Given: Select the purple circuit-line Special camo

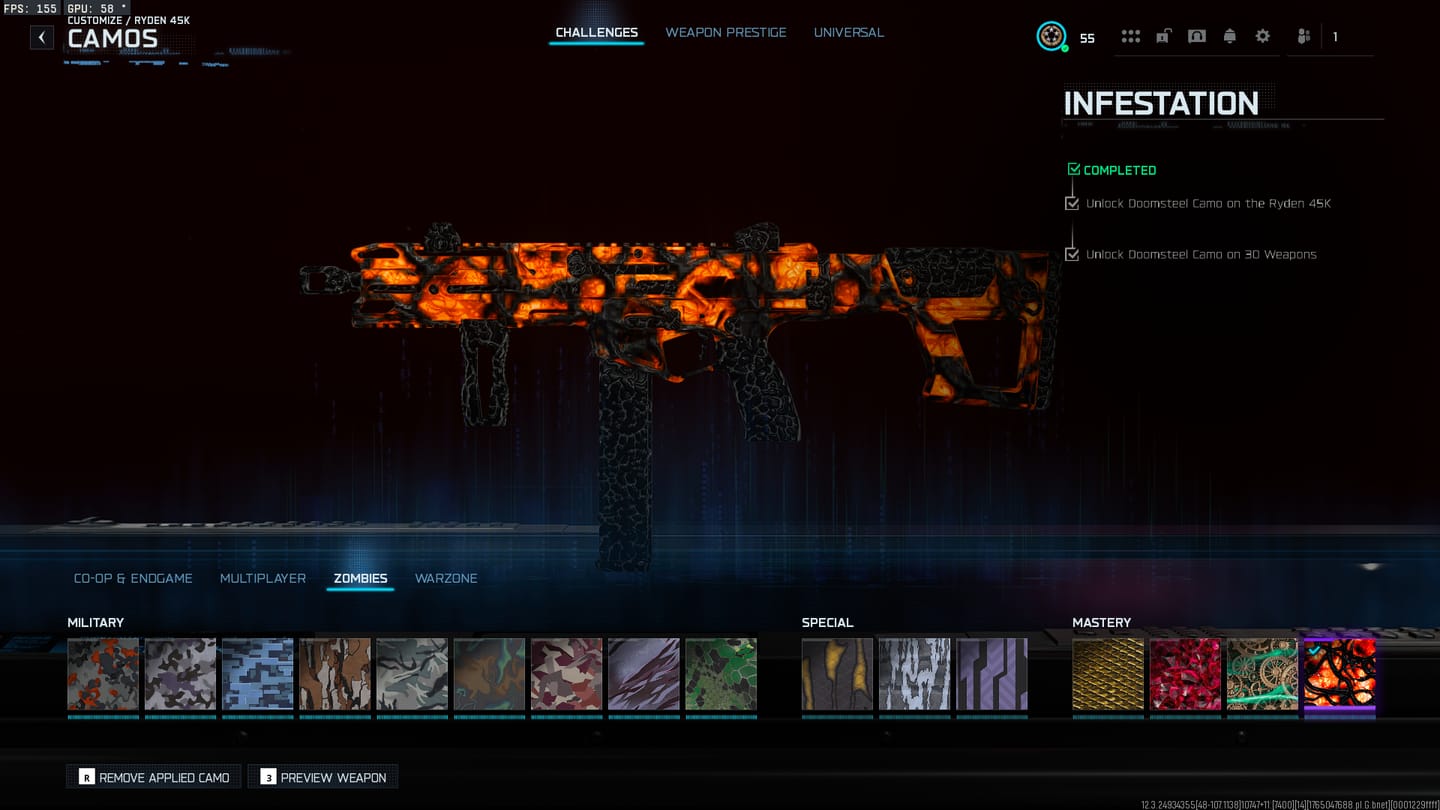Looking at the screenshot, I should 992,675.
